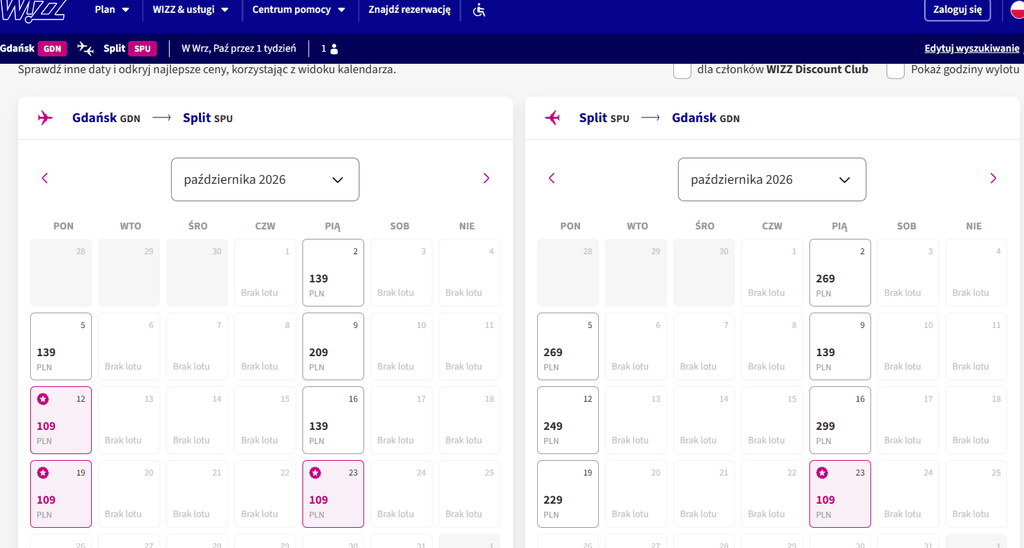Open the accessibility wheelchair icon

coord(479,10)
